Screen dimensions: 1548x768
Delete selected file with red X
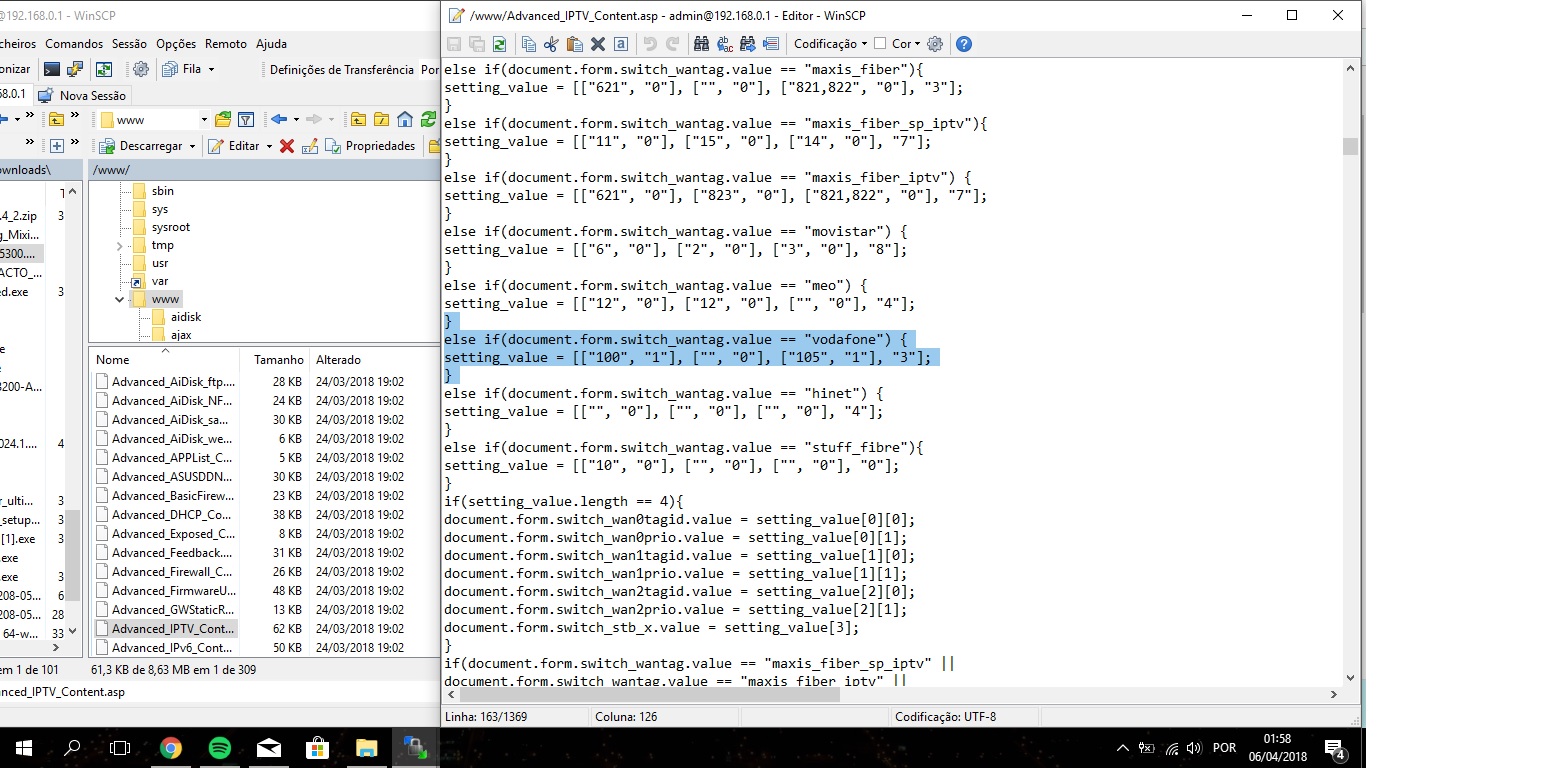pos(287,146)
